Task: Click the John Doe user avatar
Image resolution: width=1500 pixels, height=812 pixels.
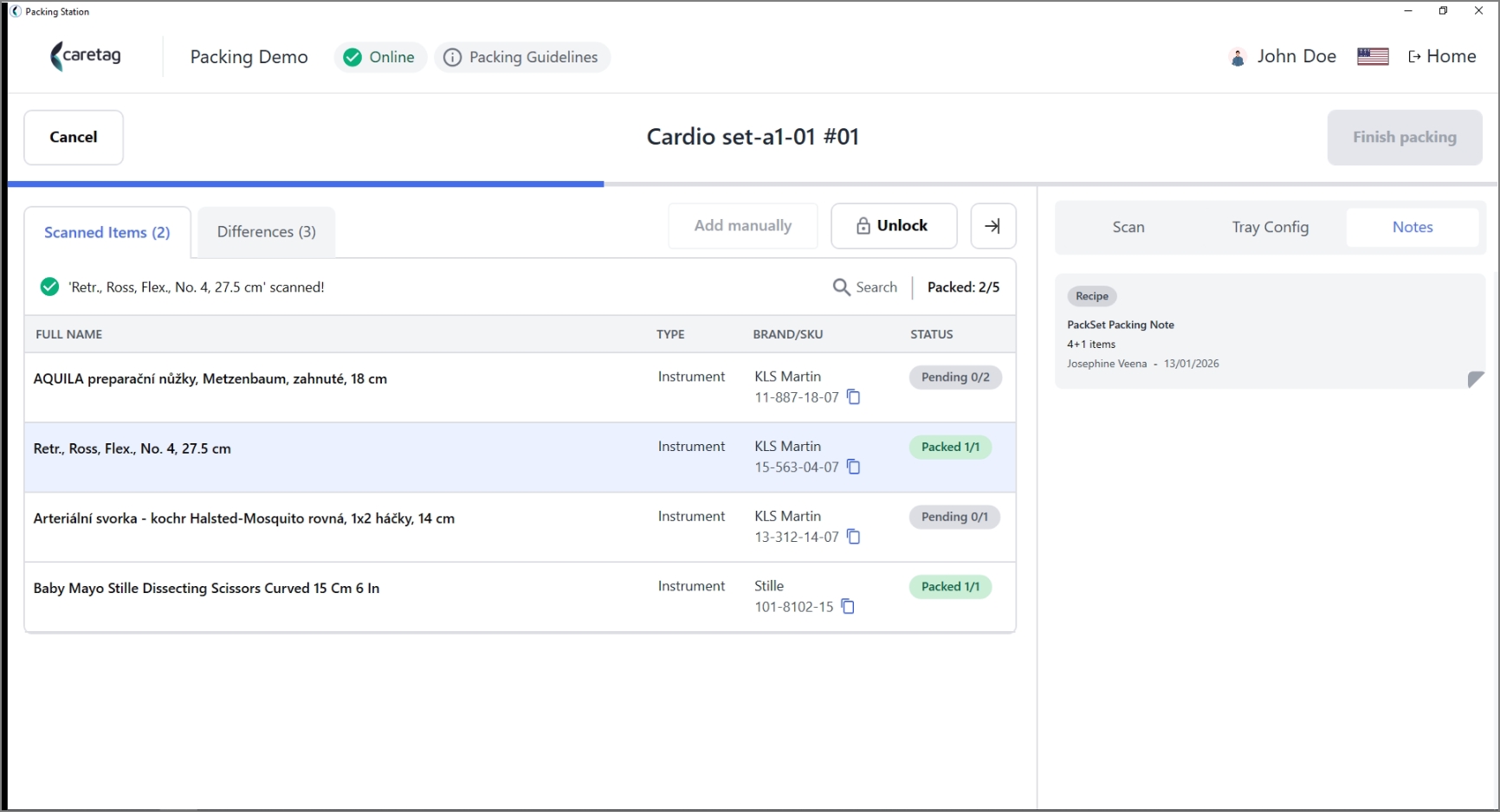Action: (1238, 57)
